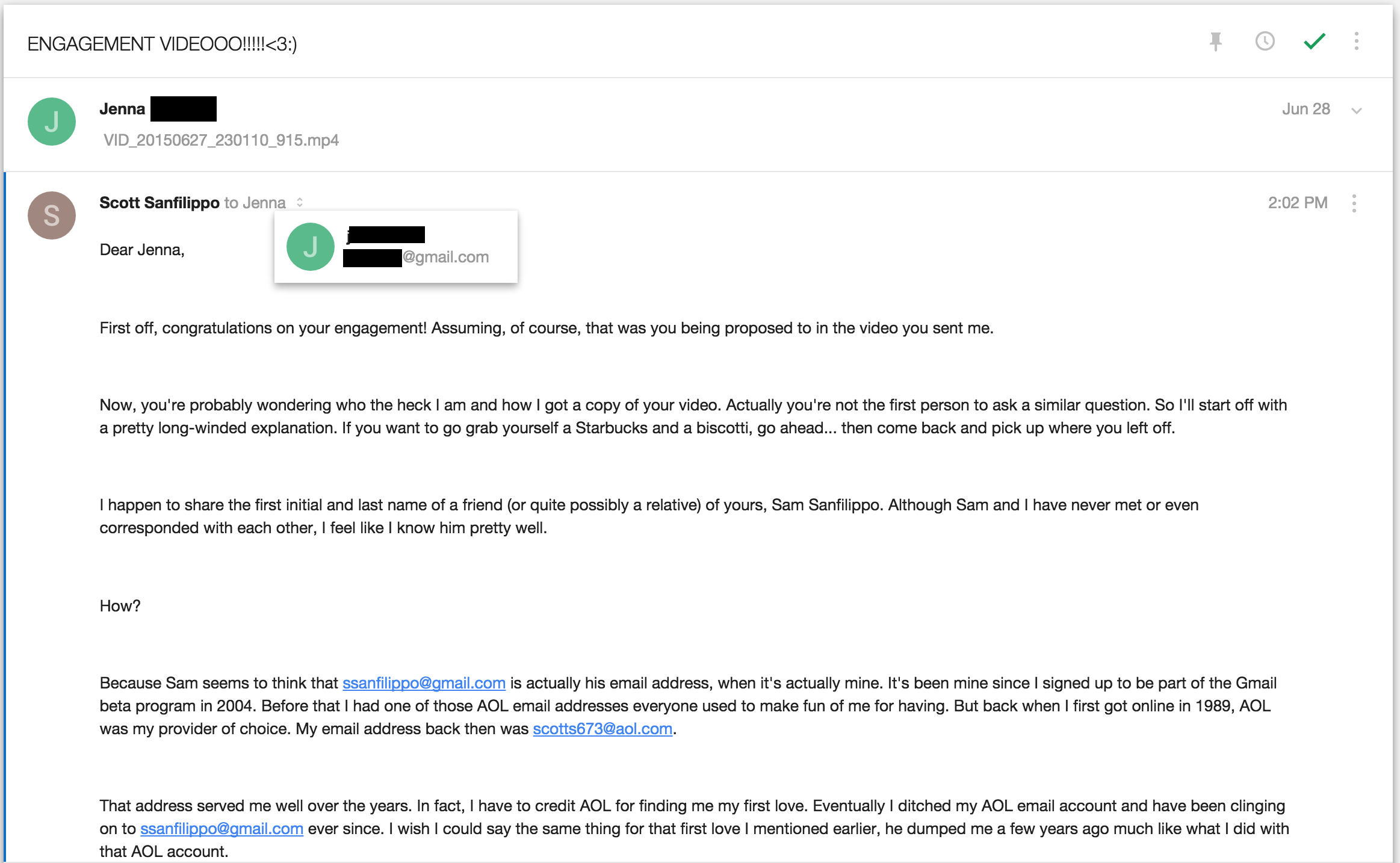
Task: Expand Jenna's message with chevron arrow
Action: [x=1356, y=111]
